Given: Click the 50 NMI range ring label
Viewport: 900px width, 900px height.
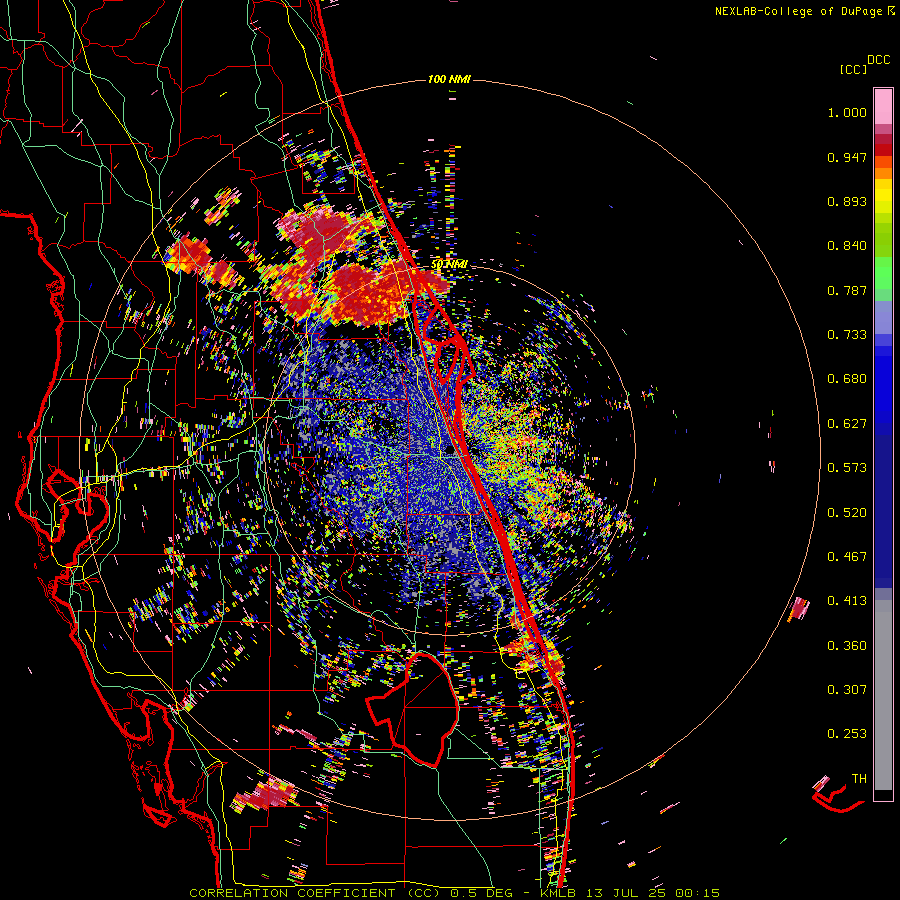Looking at the screenshot, I should tap(449, 264).
